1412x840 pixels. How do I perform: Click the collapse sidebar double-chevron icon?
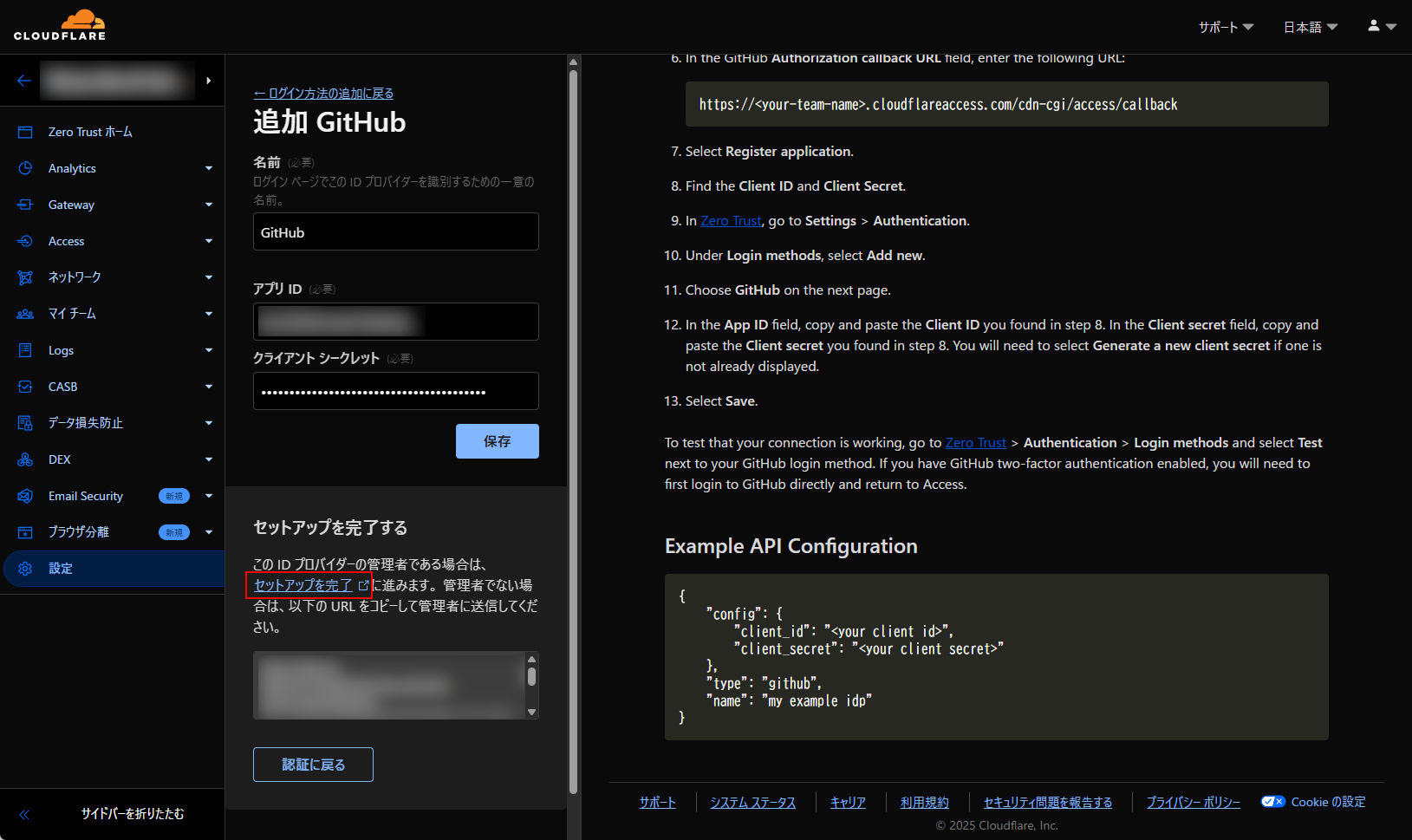[x=24, y=814]
